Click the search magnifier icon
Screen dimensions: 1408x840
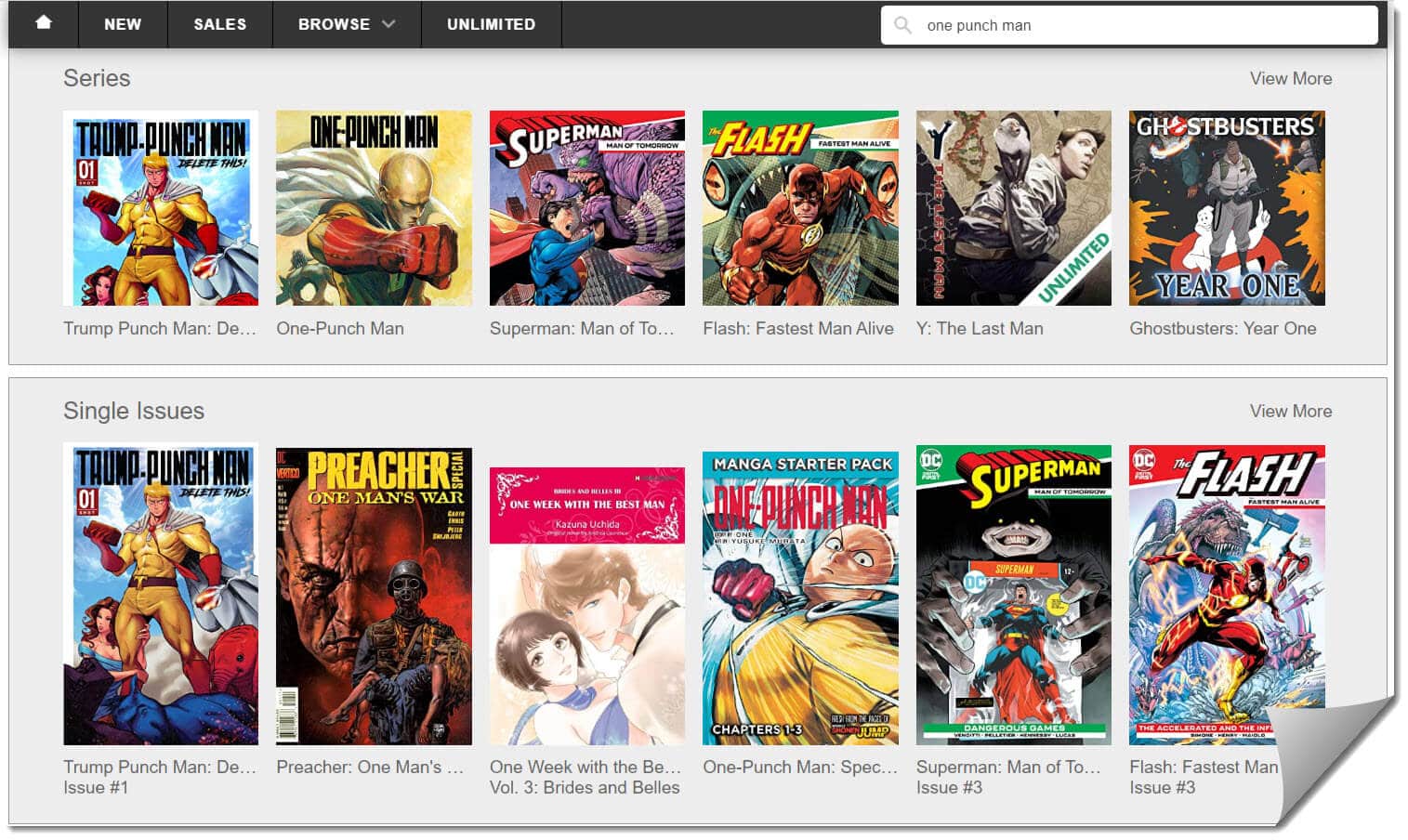tap(902, 25)
